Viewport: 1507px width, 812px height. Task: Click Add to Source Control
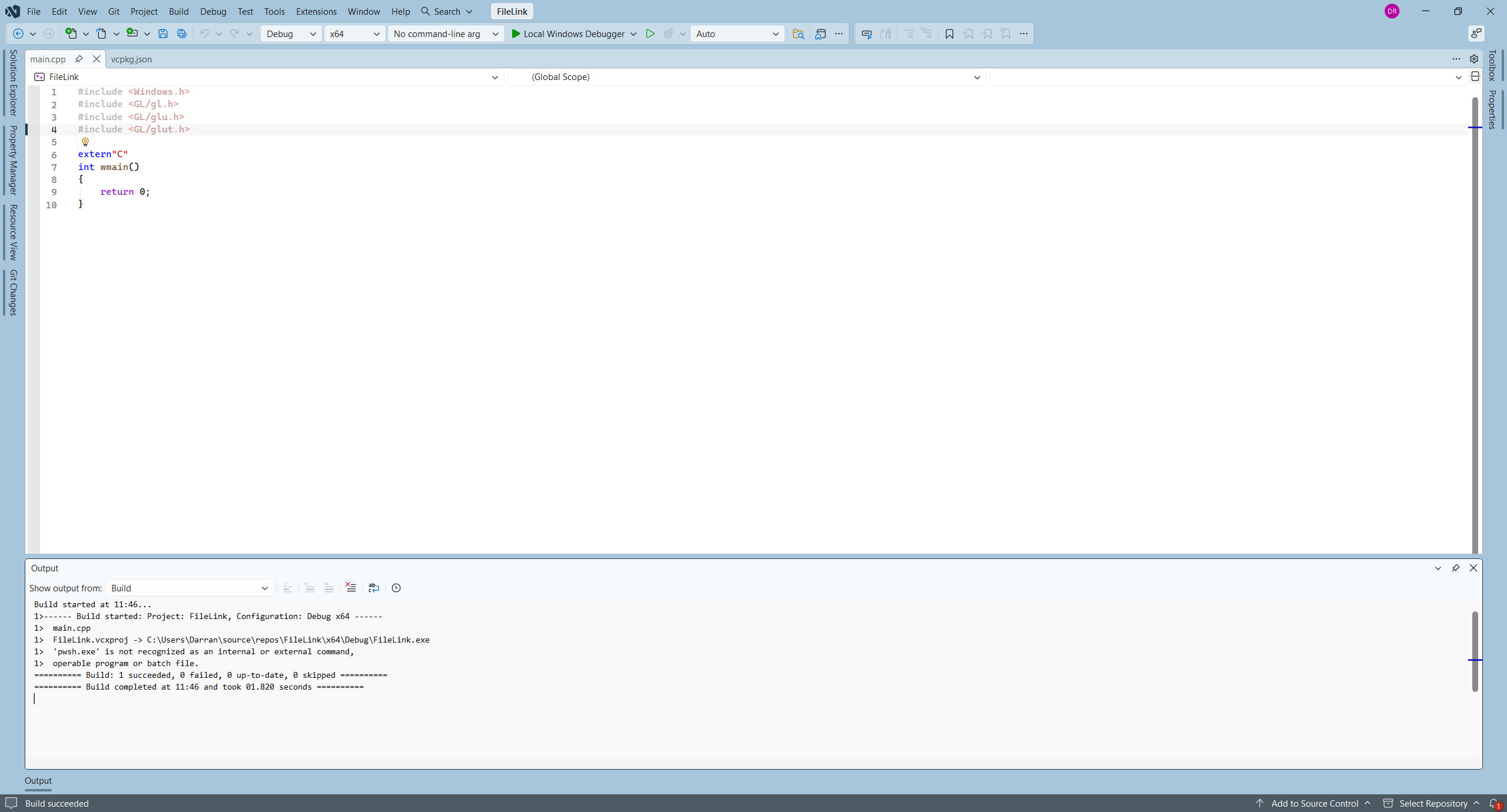coord(1314,803)
